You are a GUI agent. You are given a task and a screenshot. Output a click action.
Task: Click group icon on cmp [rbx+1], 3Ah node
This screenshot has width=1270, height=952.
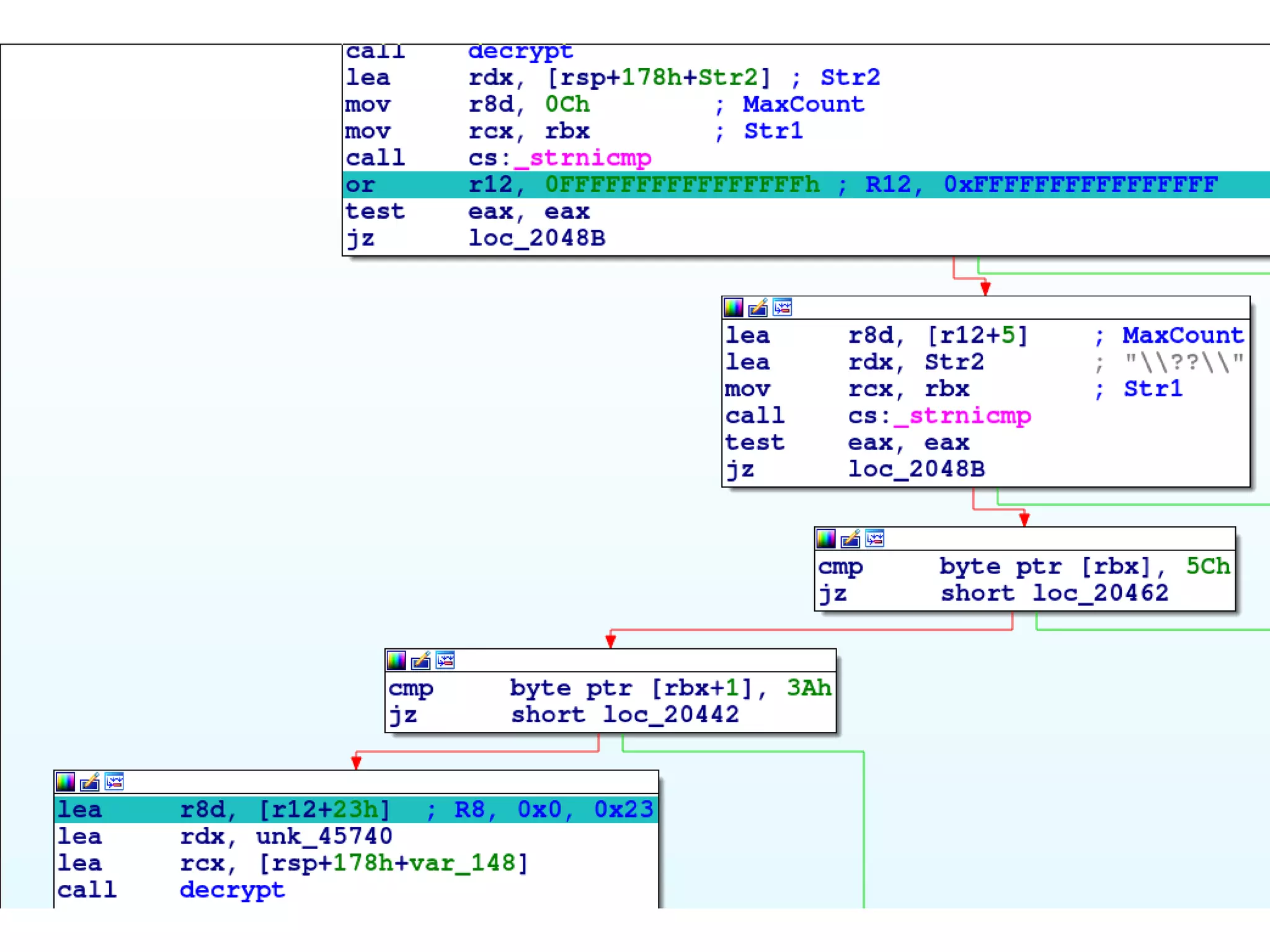pos(445,661)
